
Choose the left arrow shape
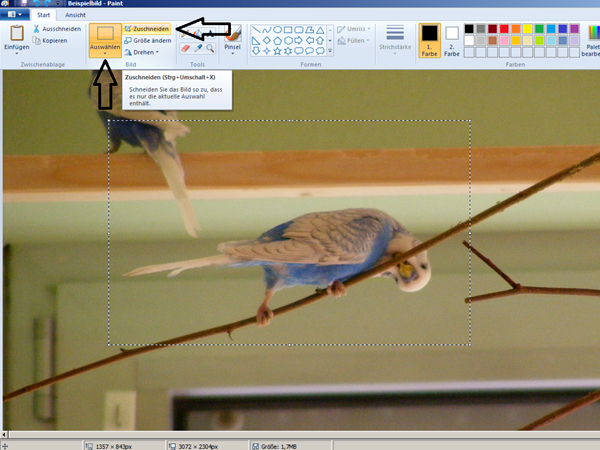pos(310,40)
